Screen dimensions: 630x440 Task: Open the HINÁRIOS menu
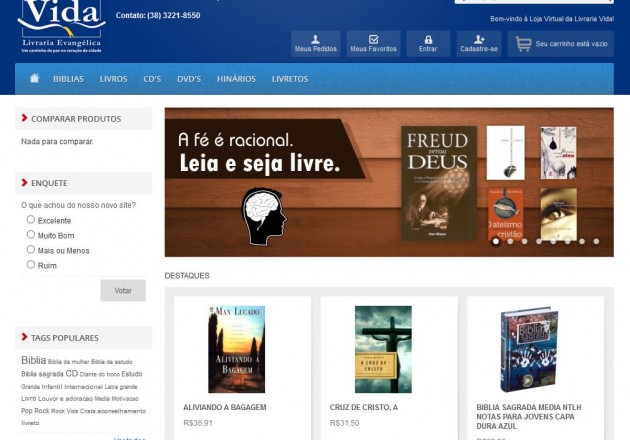[236, 79]
